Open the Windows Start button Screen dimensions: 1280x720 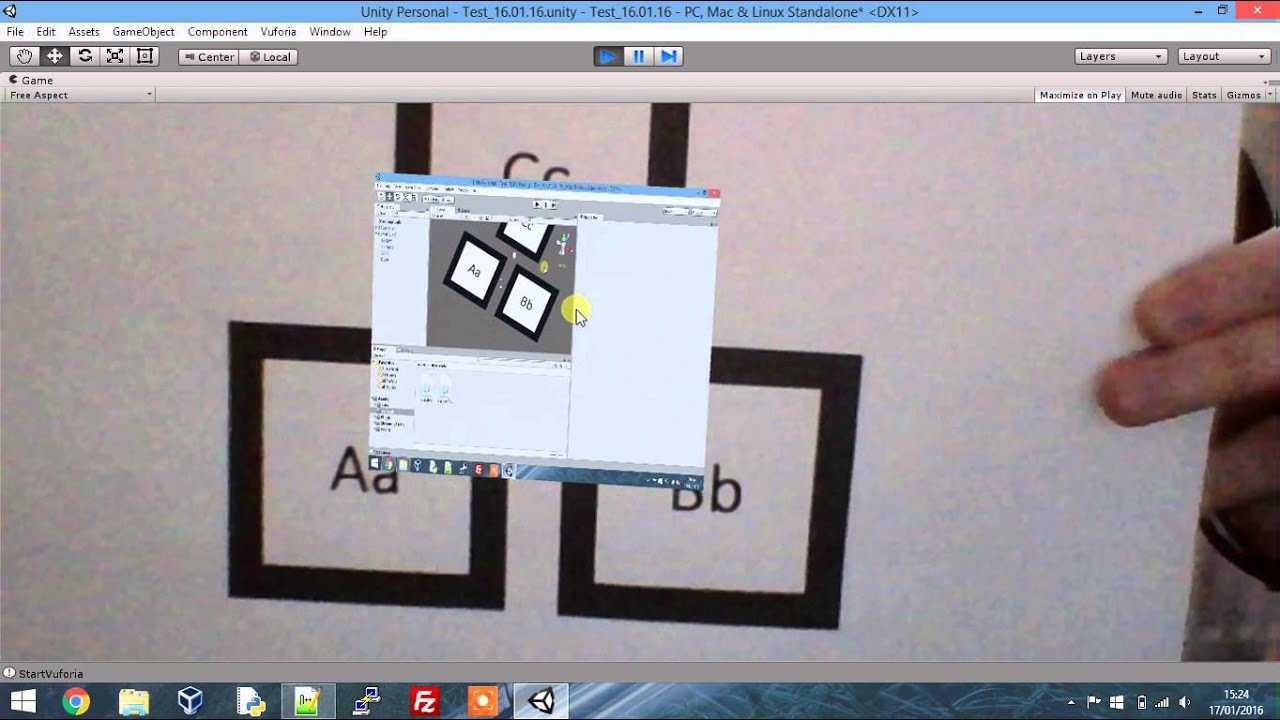(x=23, y=702)
